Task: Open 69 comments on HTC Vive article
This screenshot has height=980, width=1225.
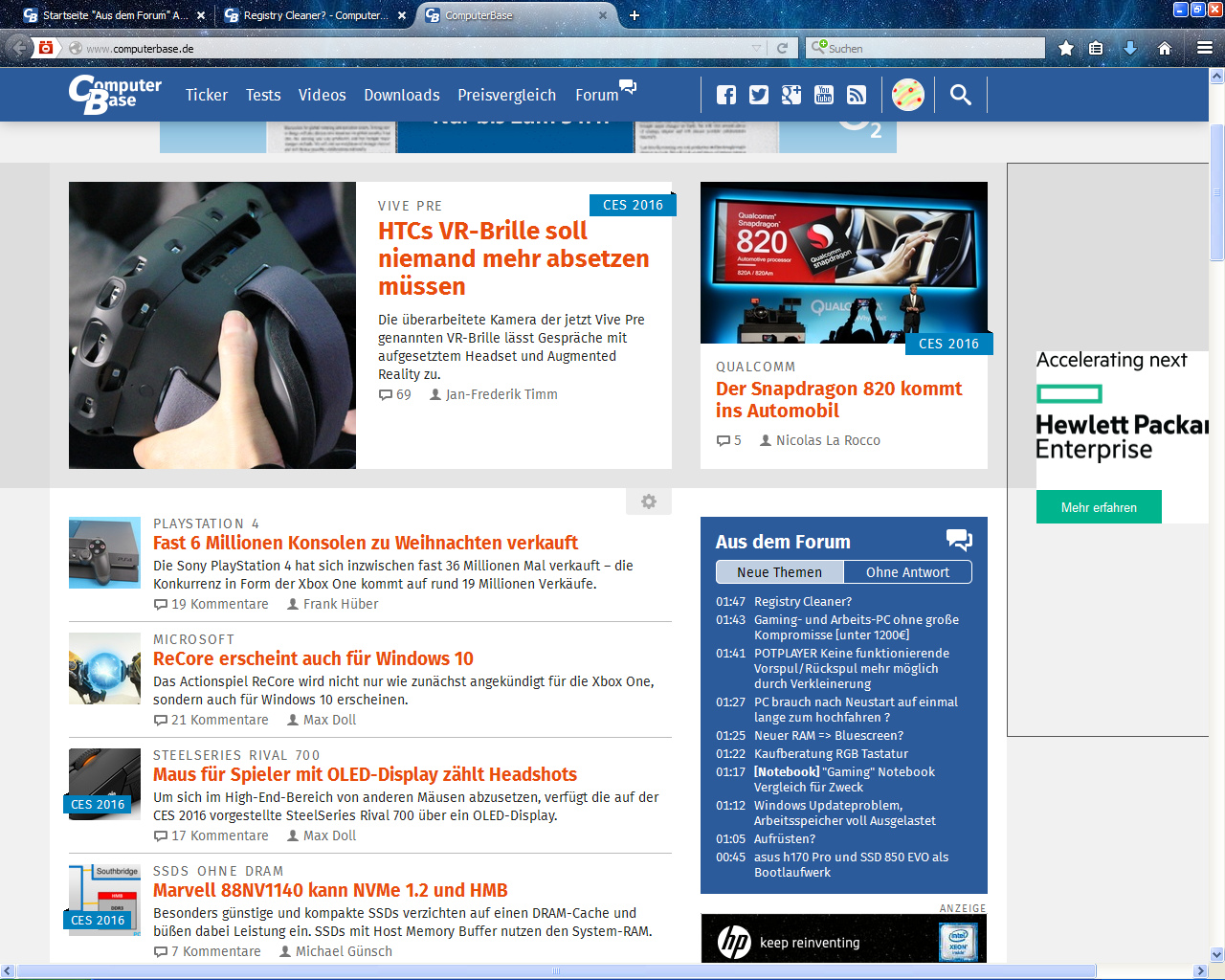Action: (x=395, y=394)
